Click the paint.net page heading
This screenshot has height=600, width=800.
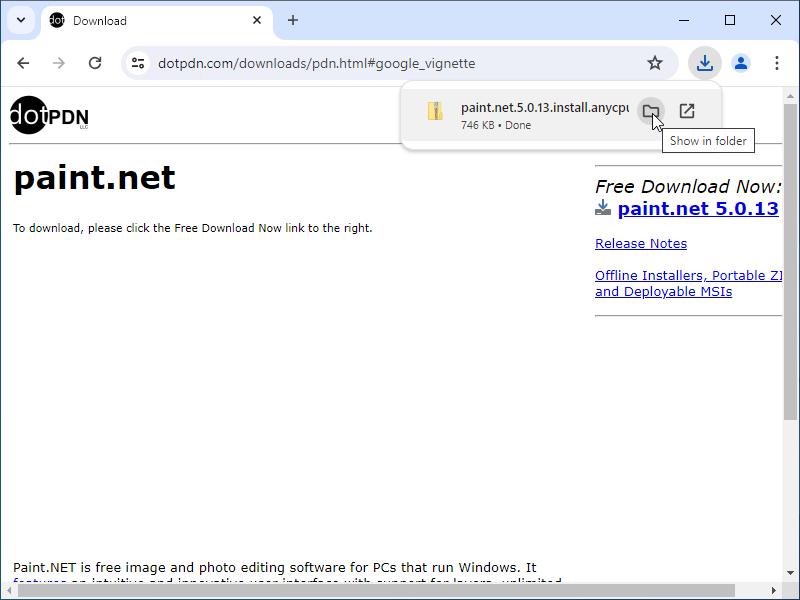coord(95,178)
